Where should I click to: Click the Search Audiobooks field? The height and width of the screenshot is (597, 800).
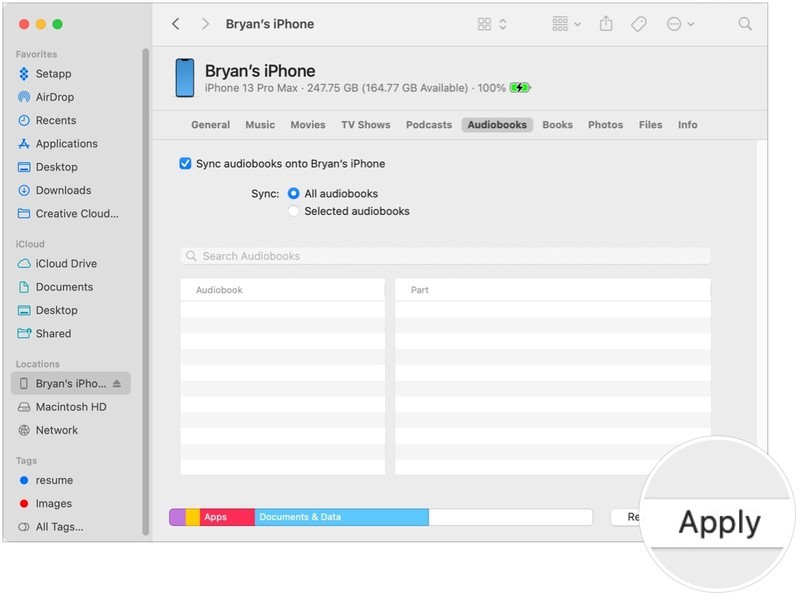[445, 256]
